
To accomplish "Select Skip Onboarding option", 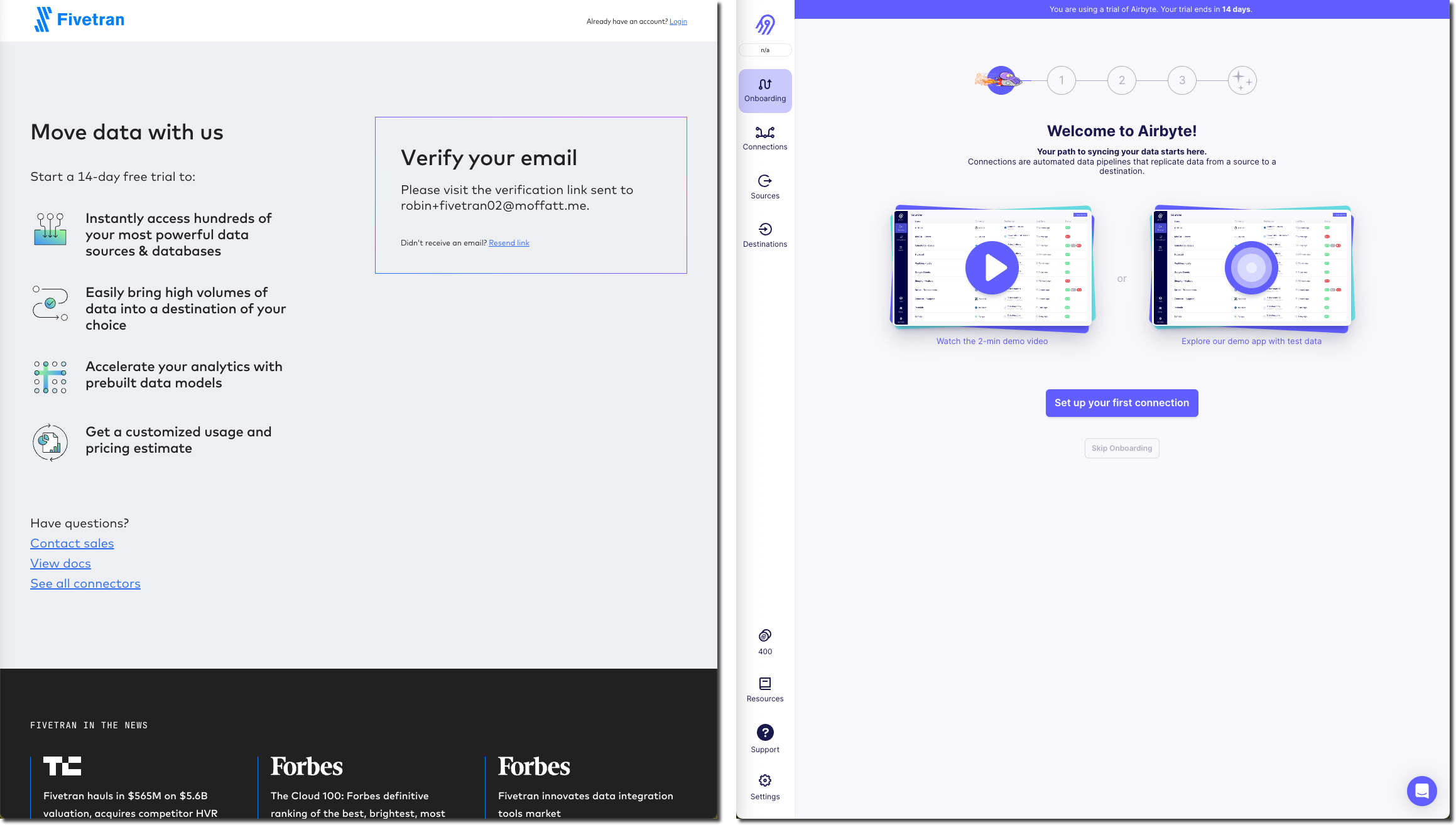I will (x=1121, y=448).
